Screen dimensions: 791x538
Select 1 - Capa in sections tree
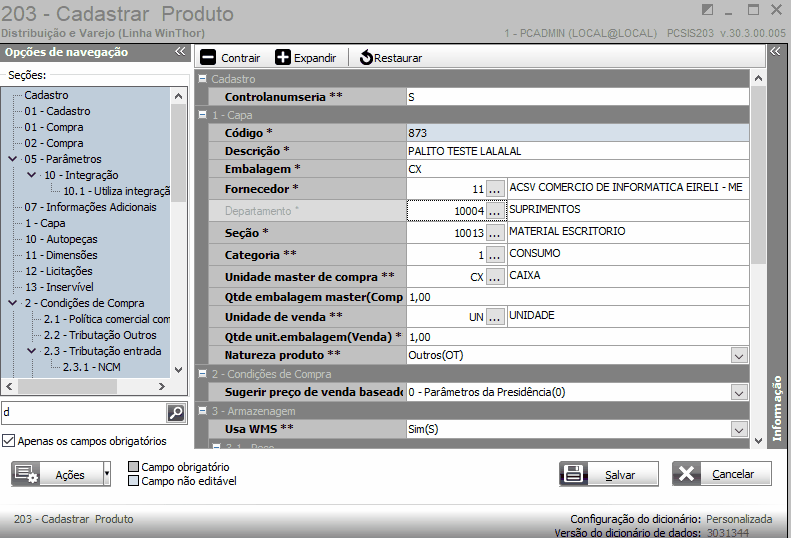45,223
